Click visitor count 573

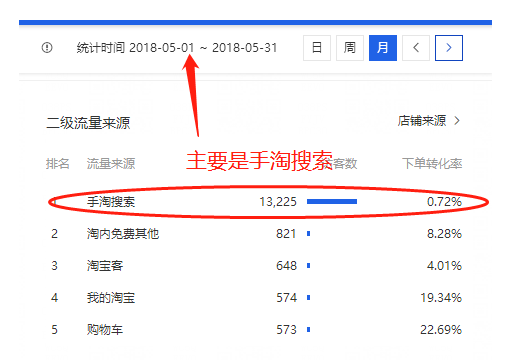coord(286,330)
